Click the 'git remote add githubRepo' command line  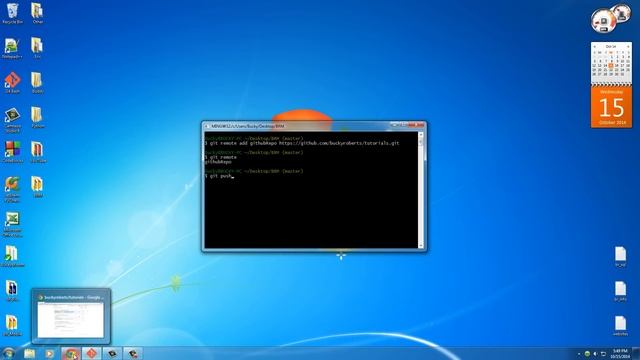coord(302,143)
